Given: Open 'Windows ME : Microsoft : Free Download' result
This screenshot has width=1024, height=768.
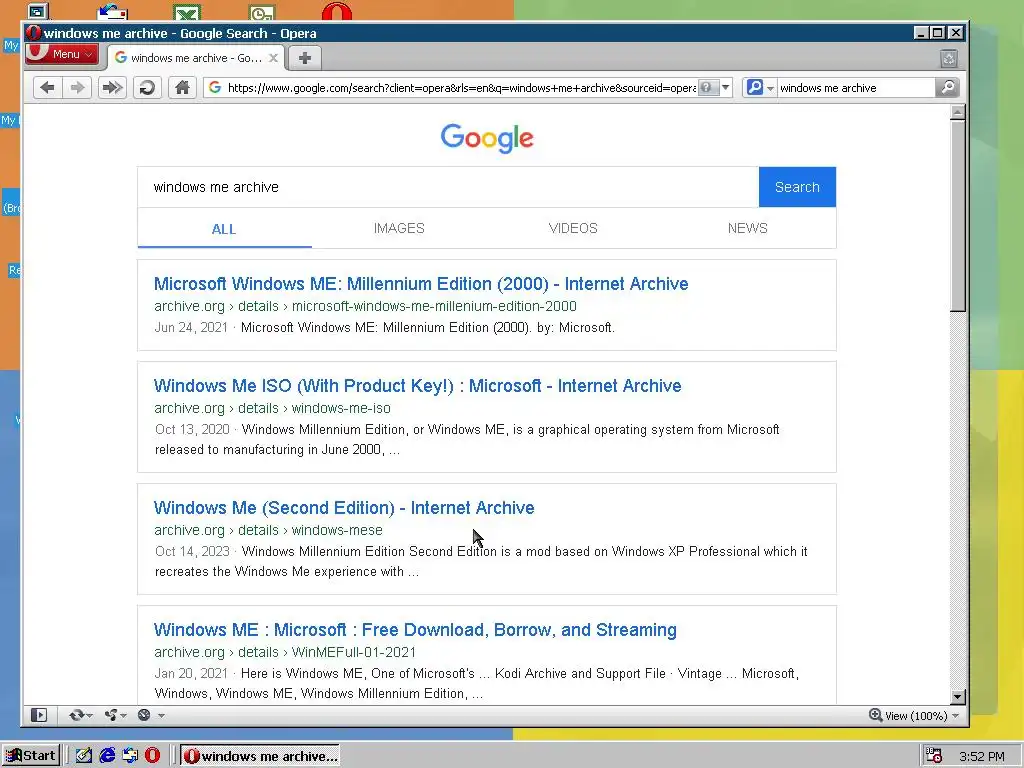Looking at the screenshot, I should [415, 630].
